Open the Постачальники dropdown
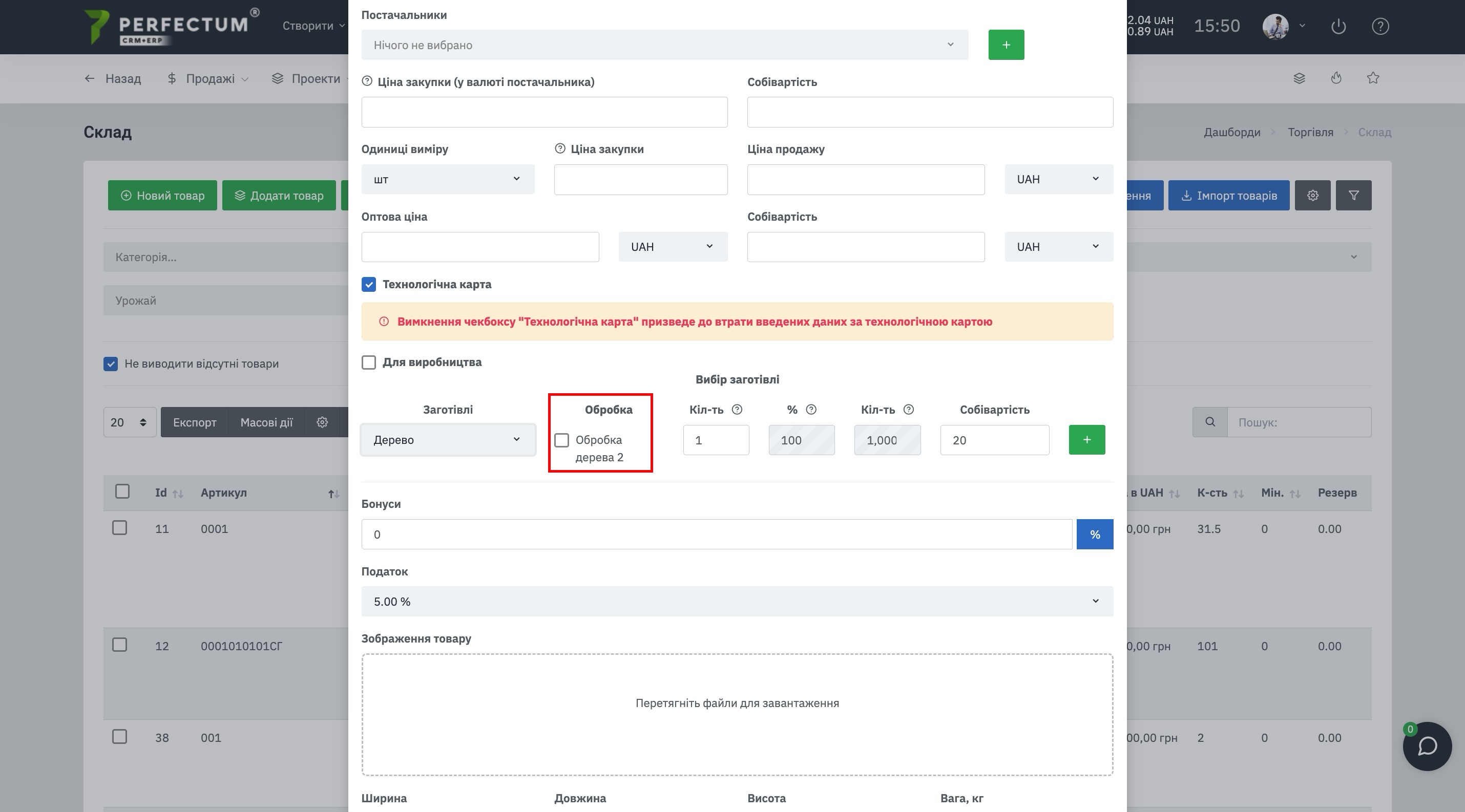 click(x=665, y=45)
